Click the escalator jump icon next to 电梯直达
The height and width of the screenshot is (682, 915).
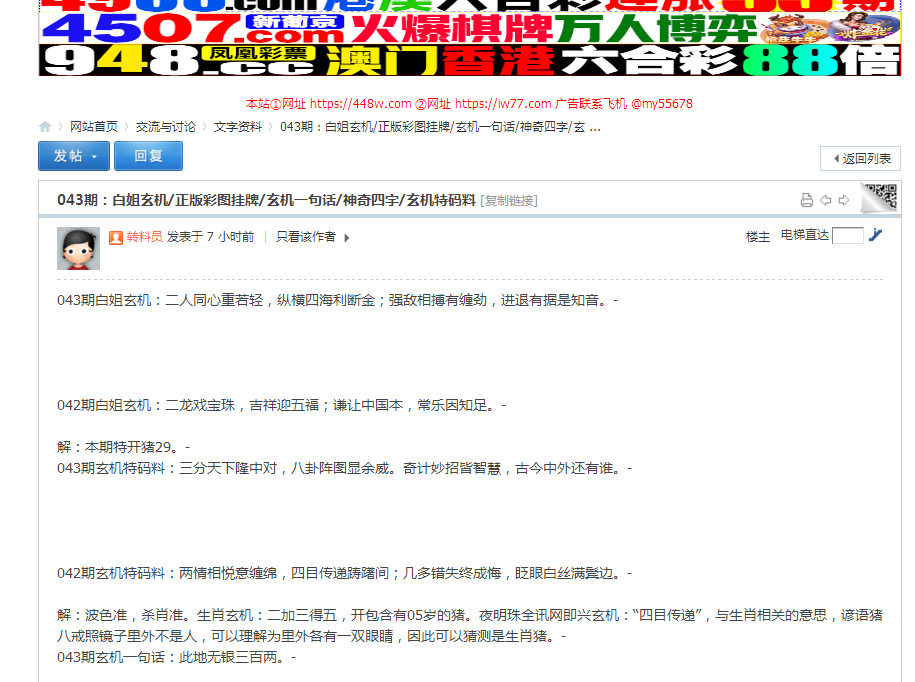(x=876, y=237)
